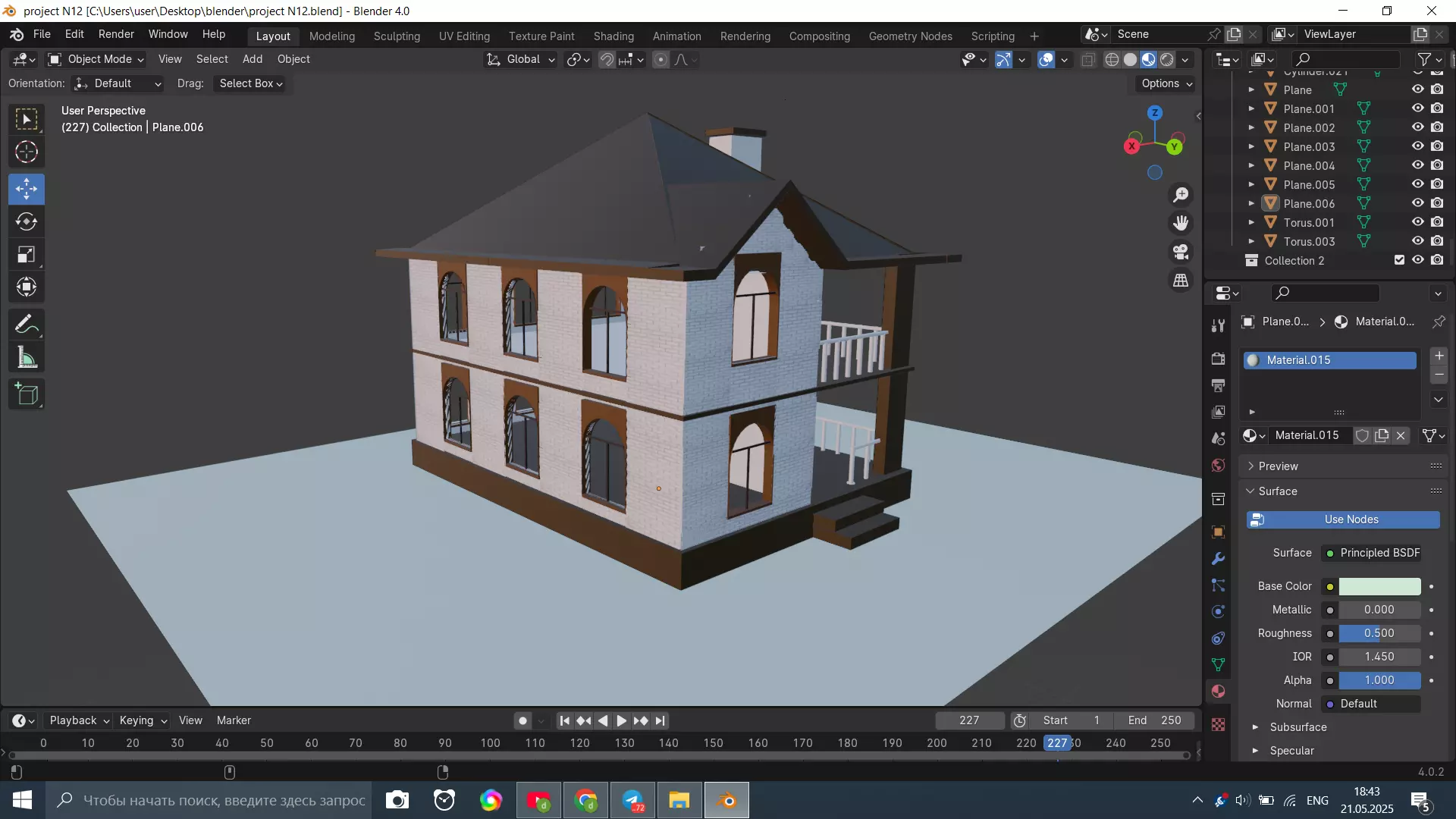This screenshot has width=1456, height=819.
Task: Open the Global orientation dropdown
Action: point(520,59)
